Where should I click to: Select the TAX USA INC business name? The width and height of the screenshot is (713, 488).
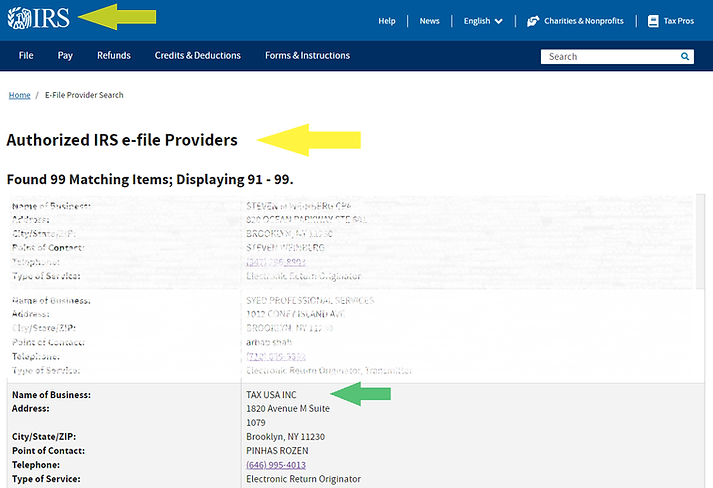coord(271,395)
